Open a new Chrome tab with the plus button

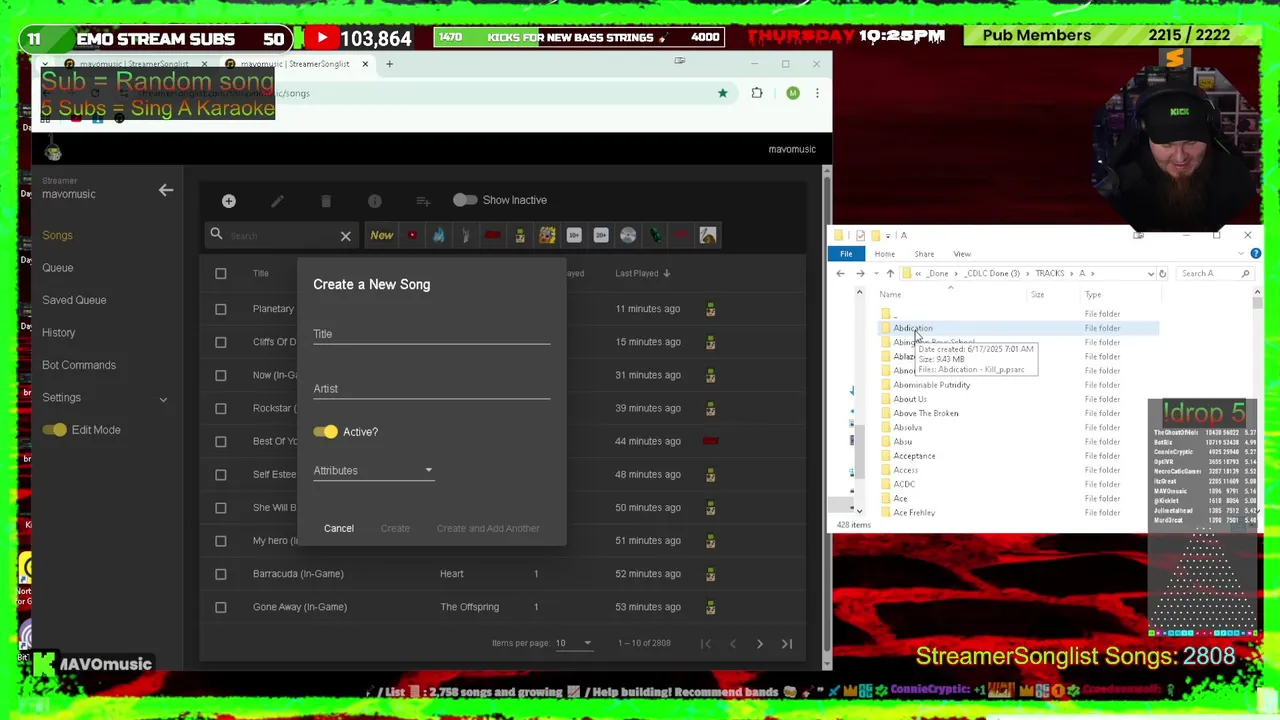coord(390,64)
